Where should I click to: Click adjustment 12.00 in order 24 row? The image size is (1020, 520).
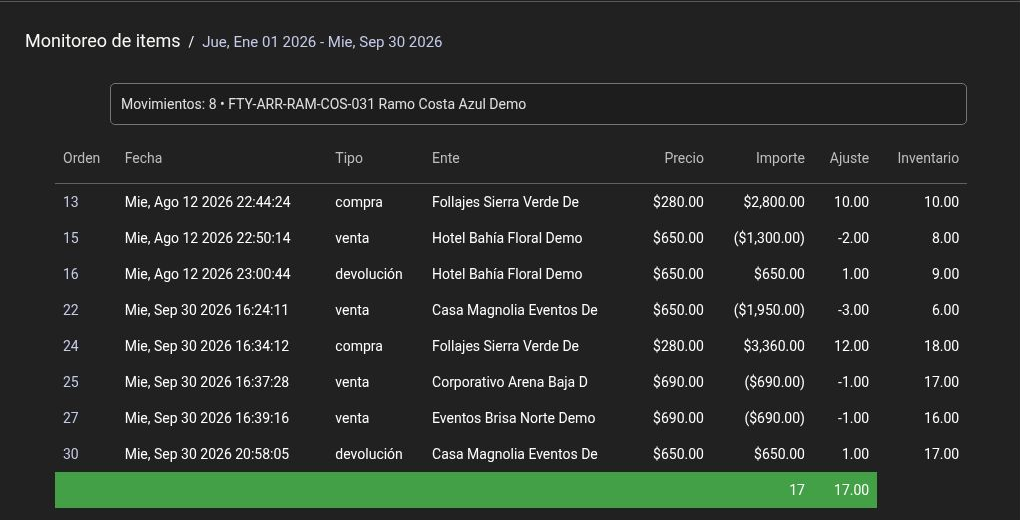(x=852, y=346)
